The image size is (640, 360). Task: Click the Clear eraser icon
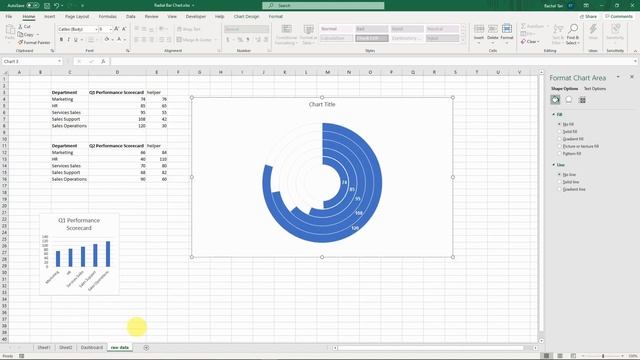(523, 42)
